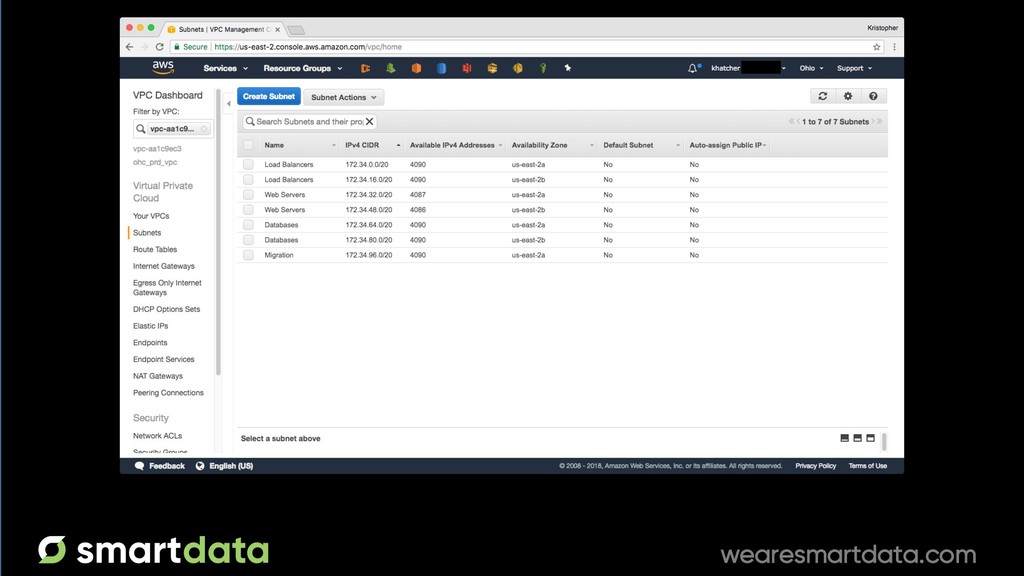Clear the subnet search with the X
1024x576 pixels.
370,121
